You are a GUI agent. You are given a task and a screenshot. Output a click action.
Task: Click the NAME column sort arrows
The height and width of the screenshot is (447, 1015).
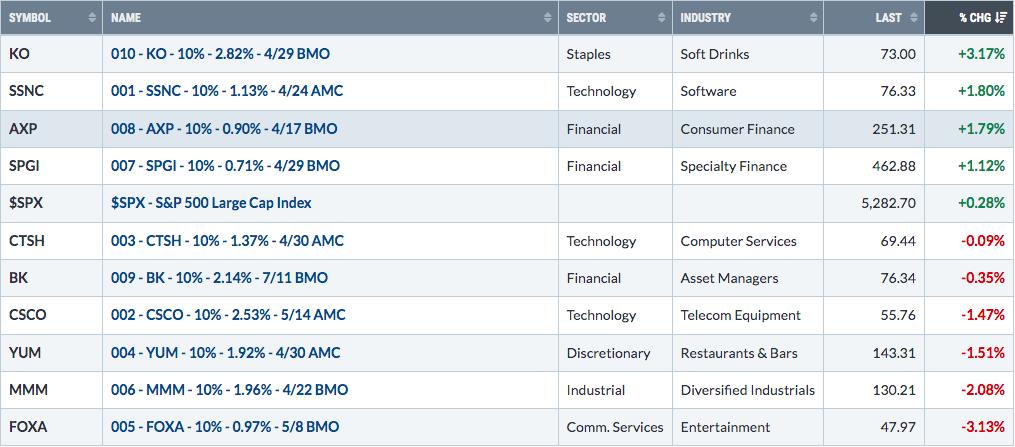point(548,18)
